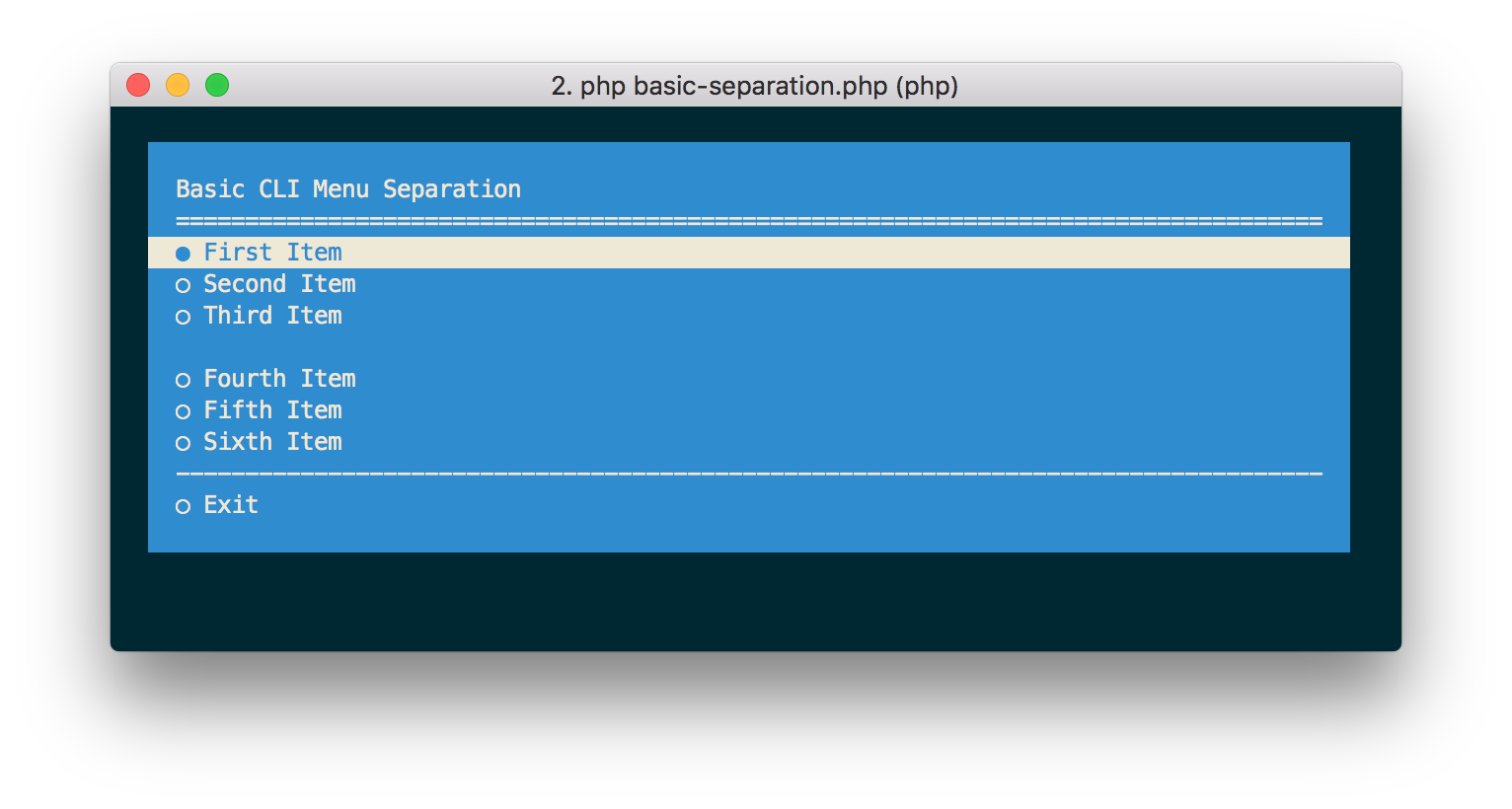
Task: Select the filled bullet beside First Item
Action: click(x=183, y=255)
